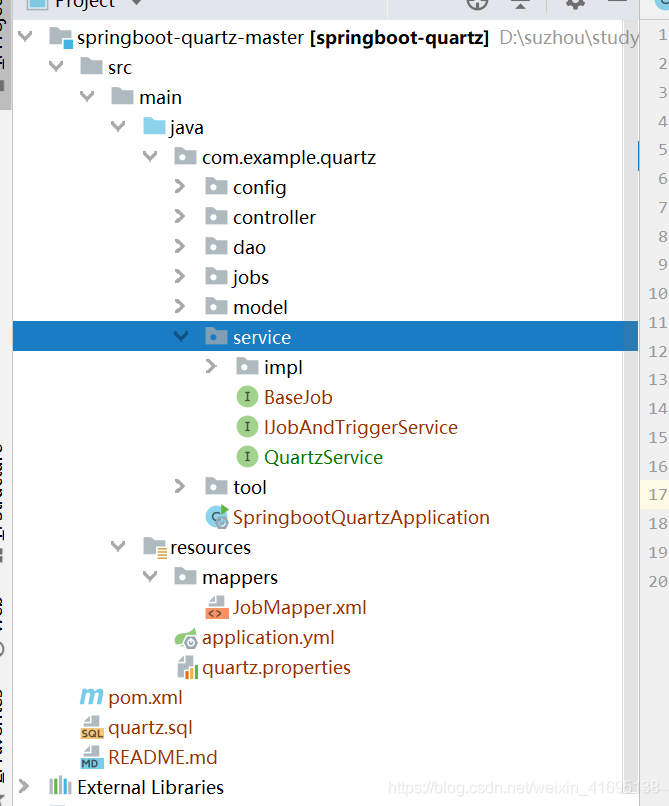Select SpringbootQuartzApplication class name
The width and height of the screenshot is (669, 806).
(361, 517)
